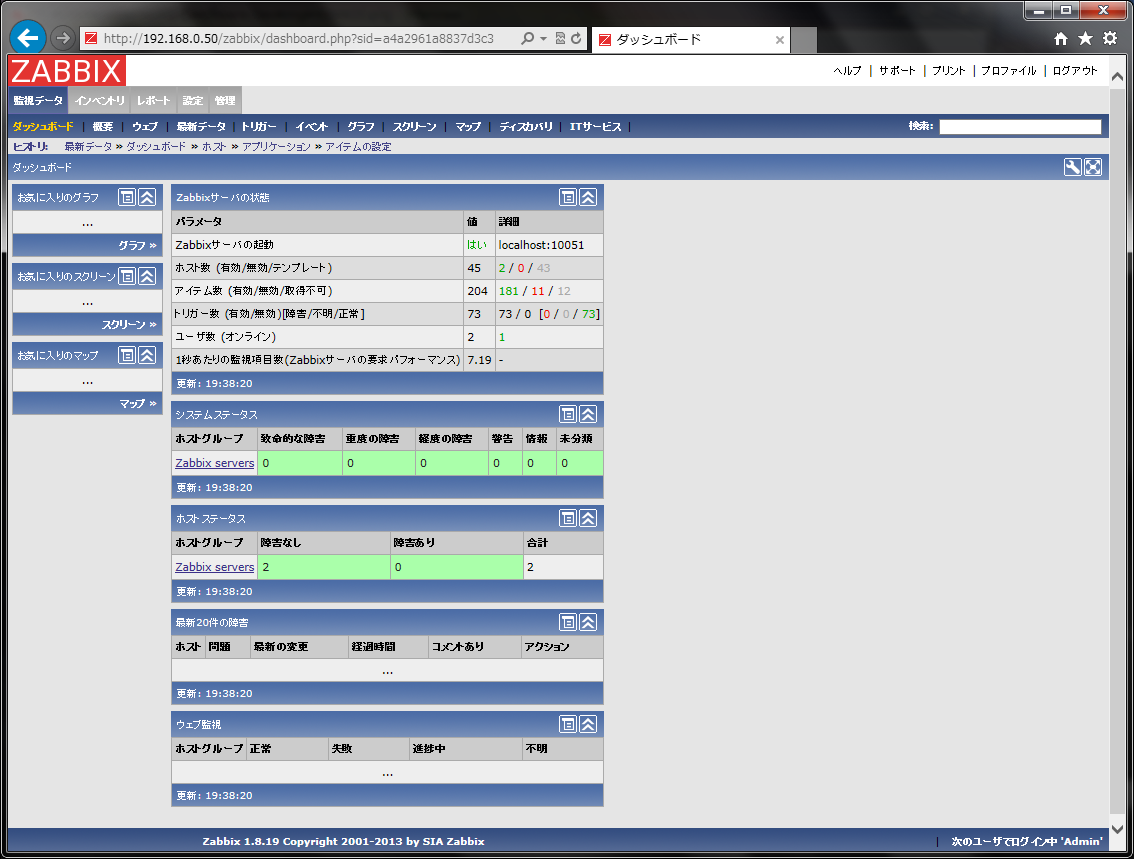This screenshot has width=1134, height=859.
Task: Click グラフ » link in favorites widget
Action: click(137, 245)
